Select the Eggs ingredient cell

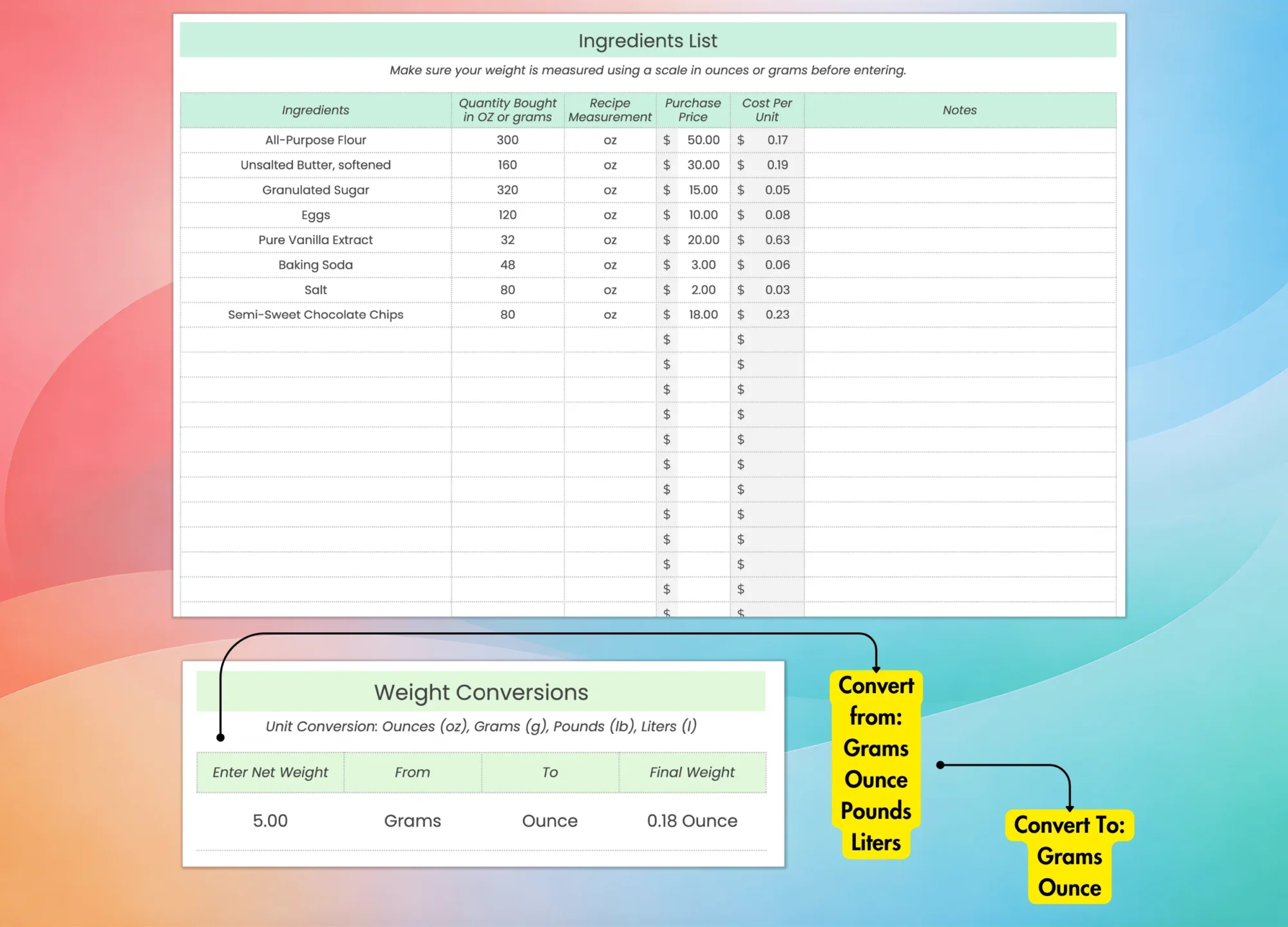click(x=316, y=215)
